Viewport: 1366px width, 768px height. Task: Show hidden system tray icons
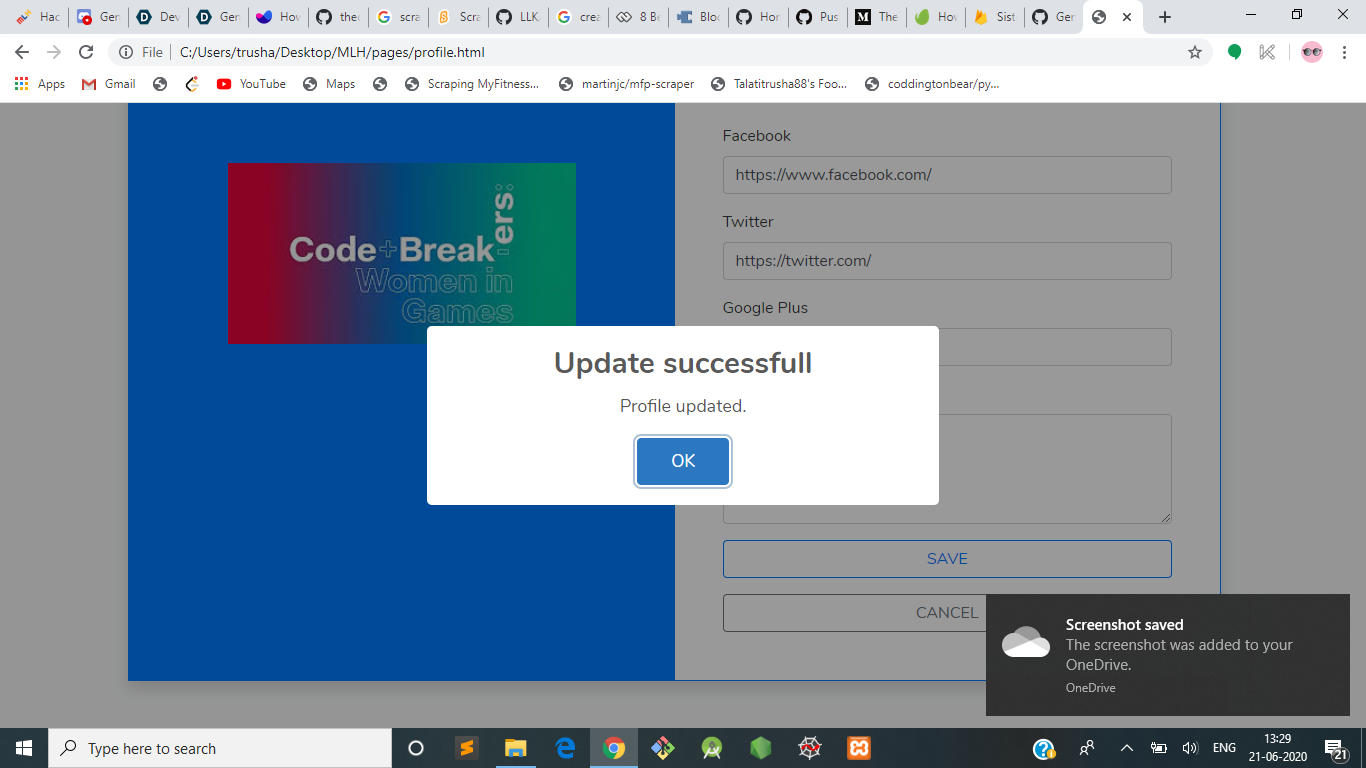coord(1126,748)
